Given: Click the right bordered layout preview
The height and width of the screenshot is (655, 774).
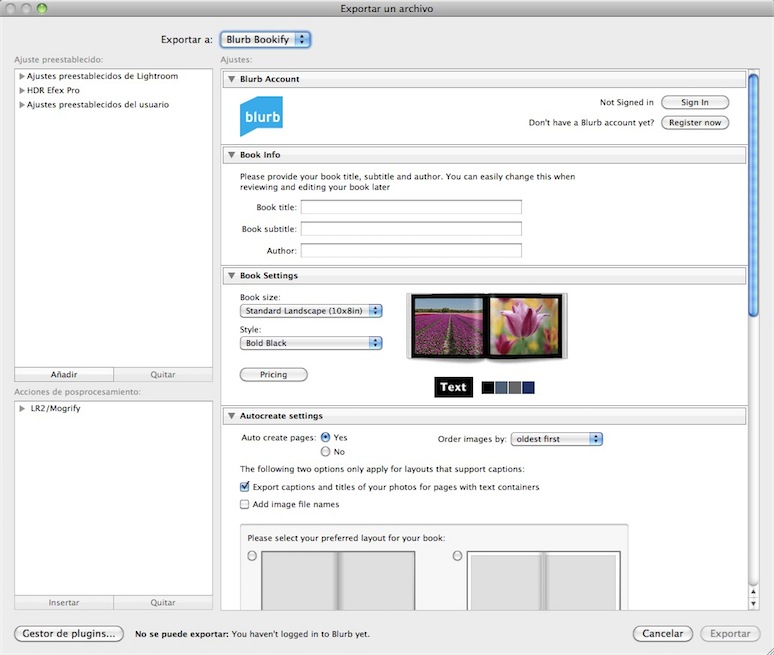Looking at the screenshot, I should coord(543,580).
